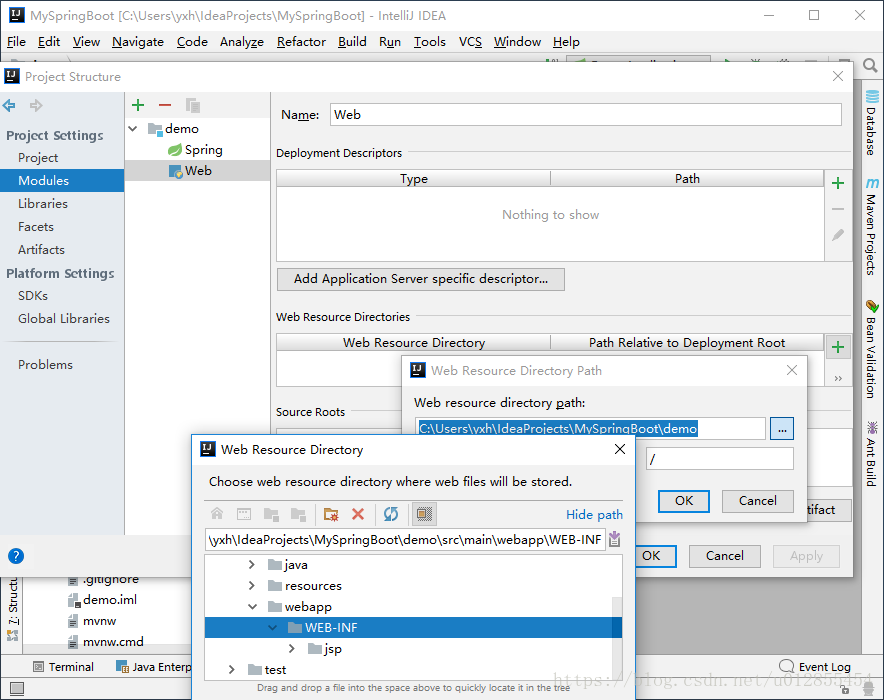Screen dimensions: 884x700
Task: Select Problems in the settings sidebar
Action: click(45, 365)
